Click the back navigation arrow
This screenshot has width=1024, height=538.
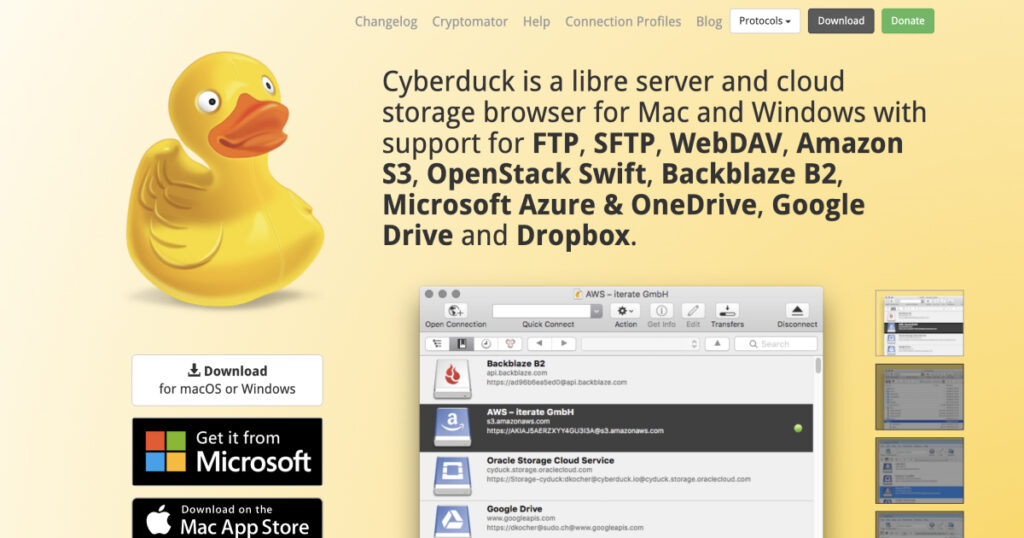[x=539, y=343]
